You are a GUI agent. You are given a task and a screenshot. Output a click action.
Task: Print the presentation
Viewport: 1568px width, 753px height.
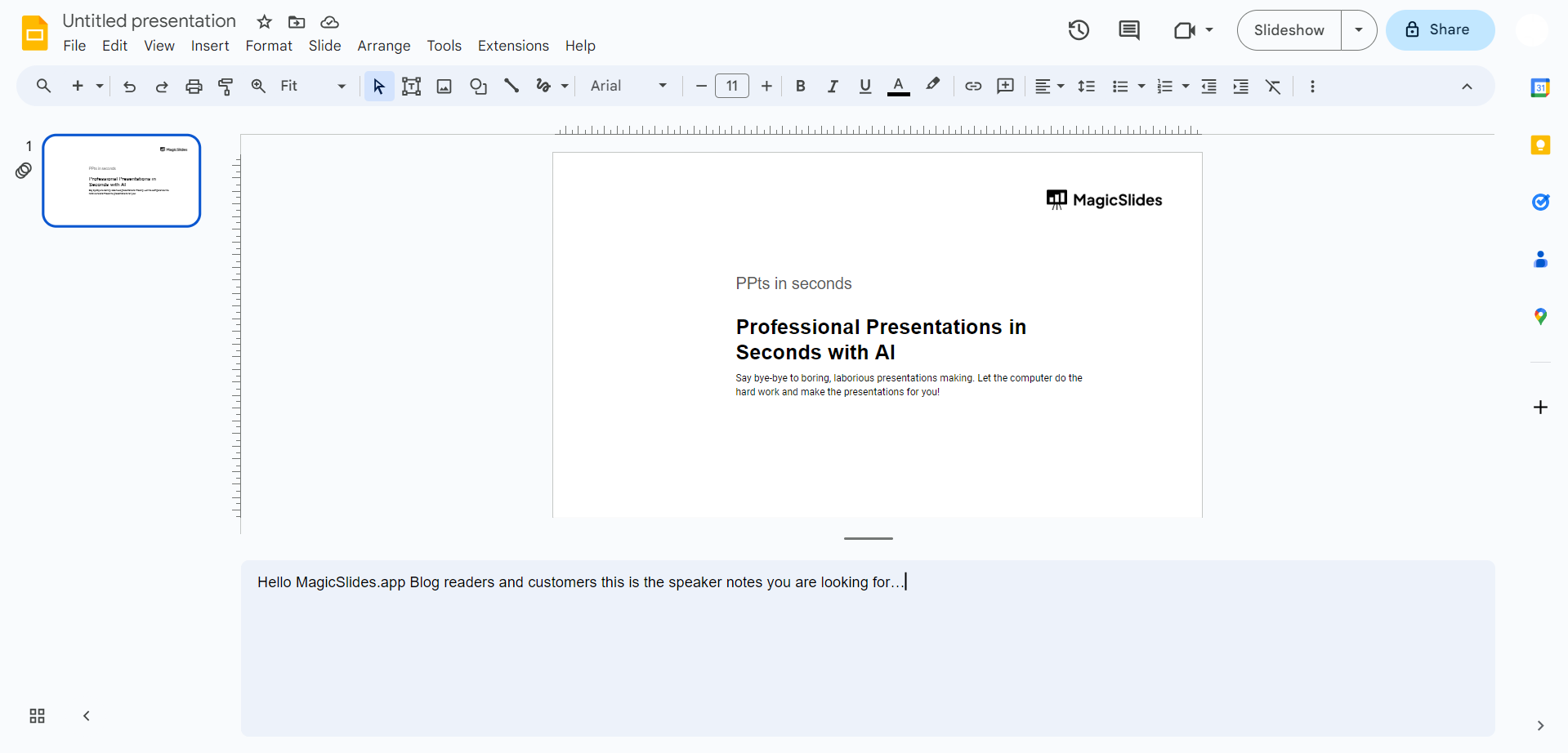(x=194, y=86)
